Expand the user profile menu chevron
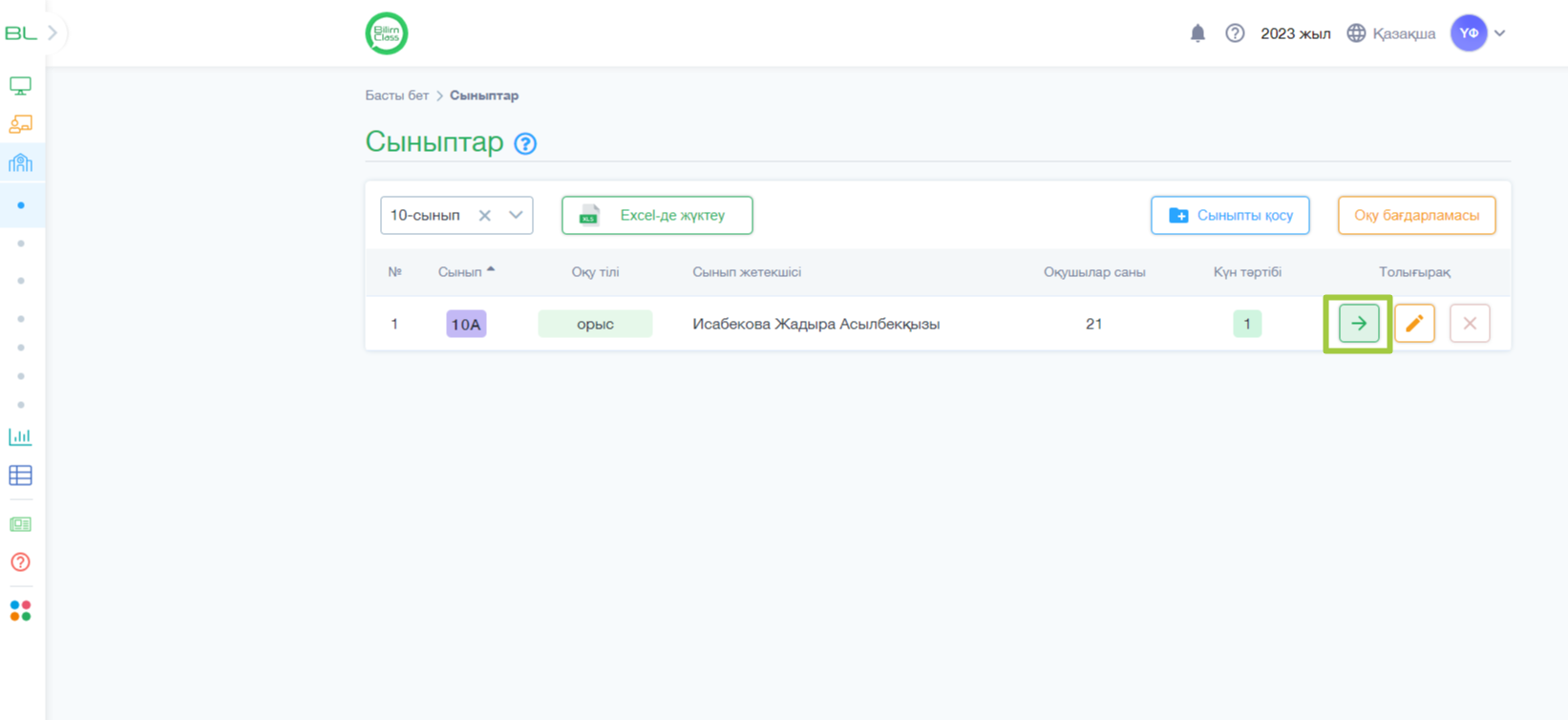 pos(1500,33)
